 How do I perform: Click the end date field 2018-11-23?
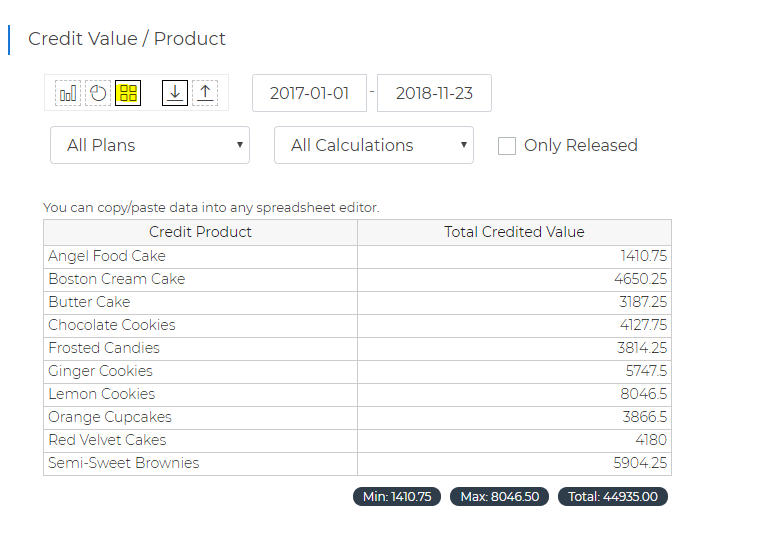point(434,93)
